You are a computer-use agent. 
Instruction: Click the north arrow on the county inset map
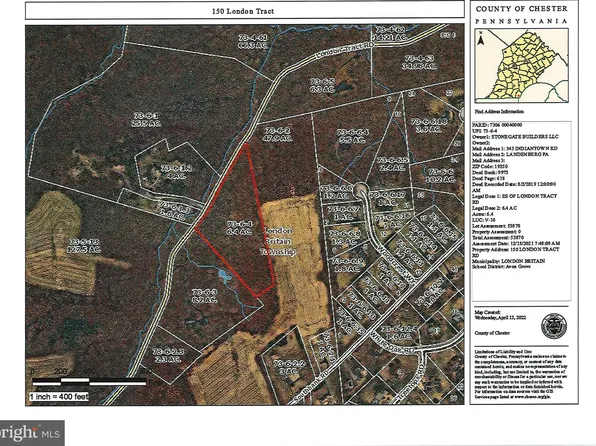click(x=480, y=40)
